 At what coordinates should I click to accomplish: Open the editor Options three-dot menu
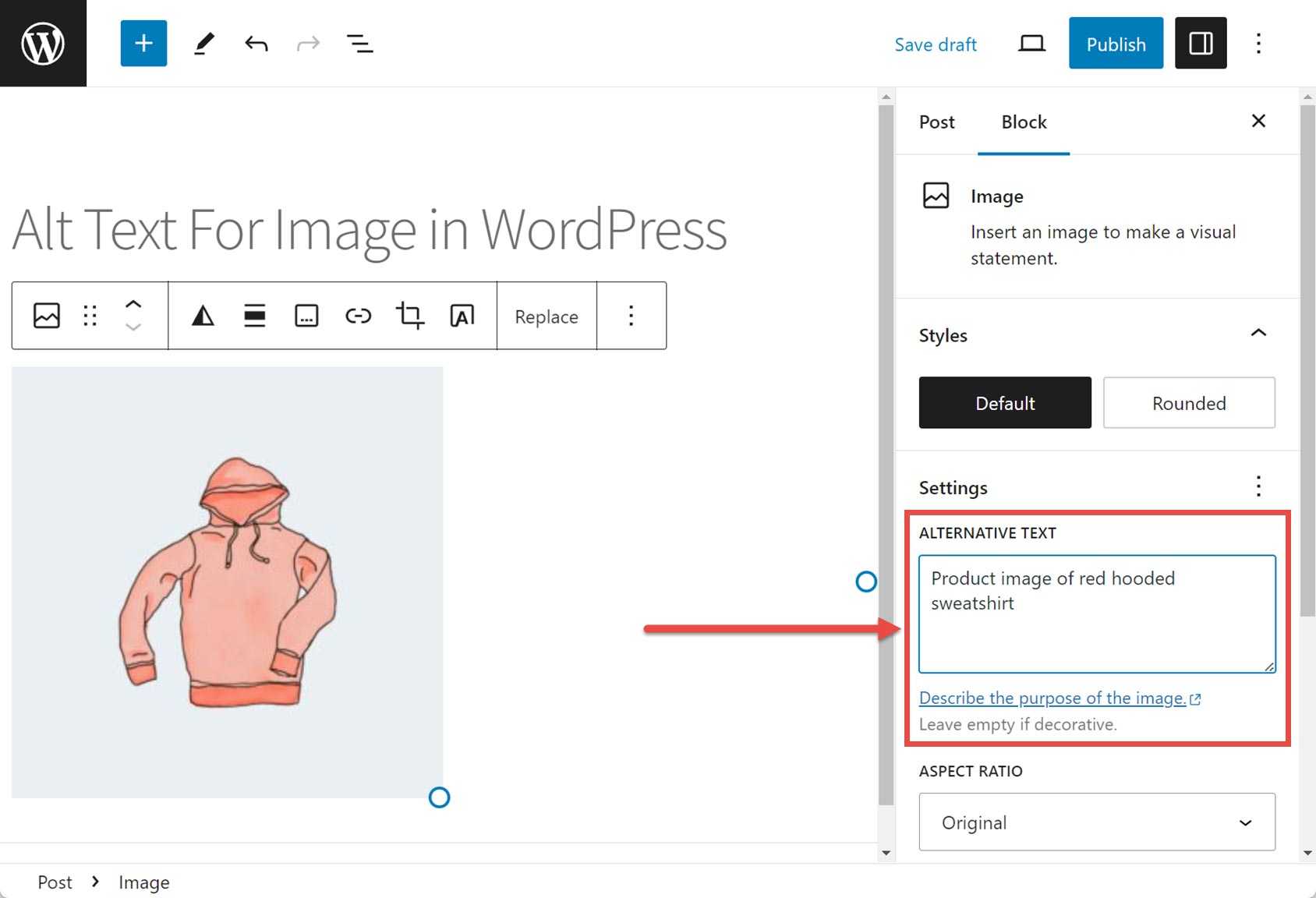[1258, 43]
